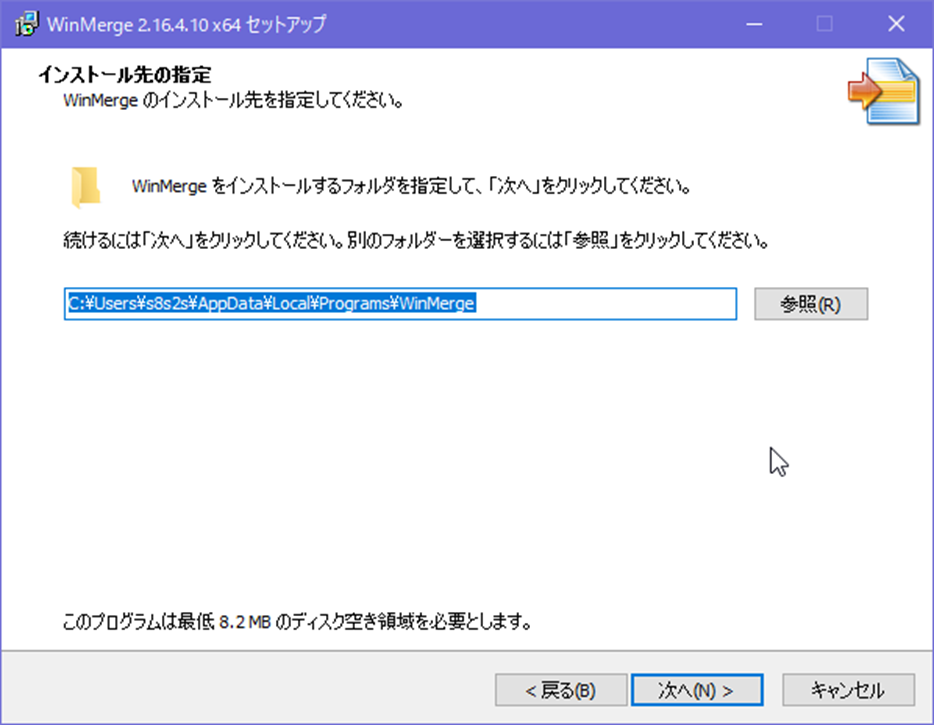The width and height of the screenshot is (934, 725).
Task: Click the yellow folder icon
Action: click(x=85, y=187)
